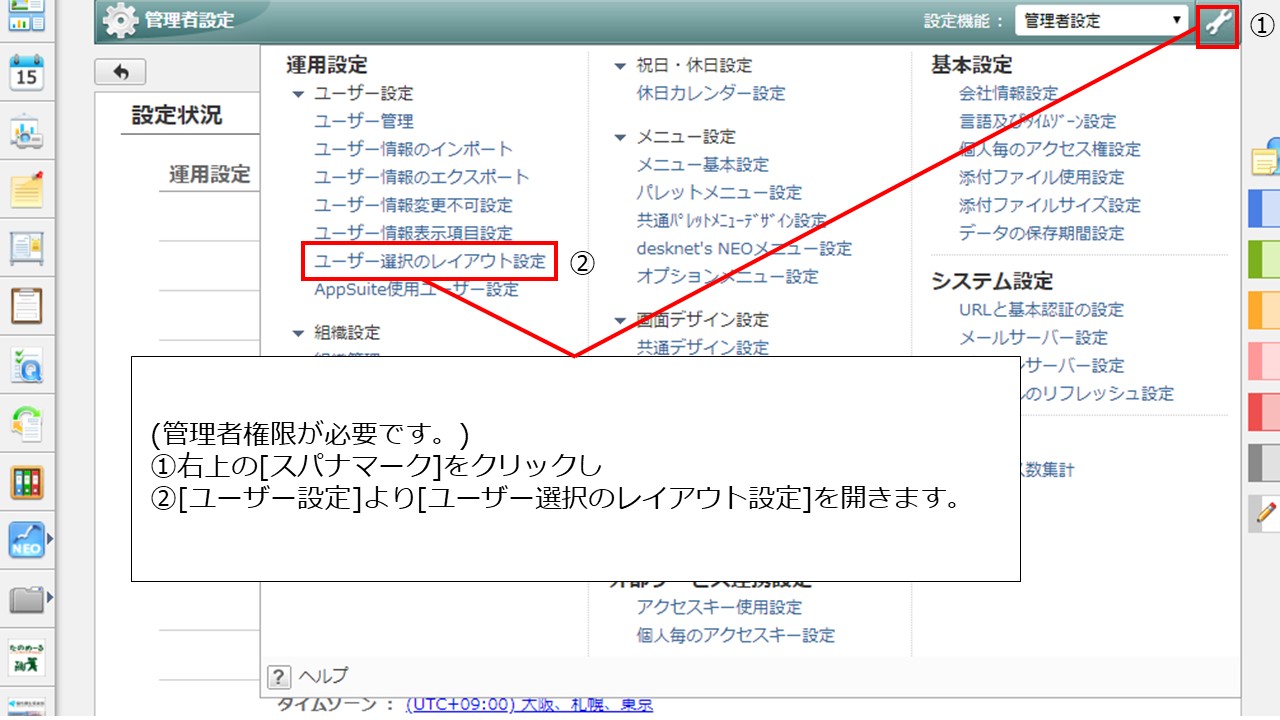Image resolution: width=1280 pixels, height=720 pixels.
Task: Open オプションメニュー設定
Action: tap(727, 276)
